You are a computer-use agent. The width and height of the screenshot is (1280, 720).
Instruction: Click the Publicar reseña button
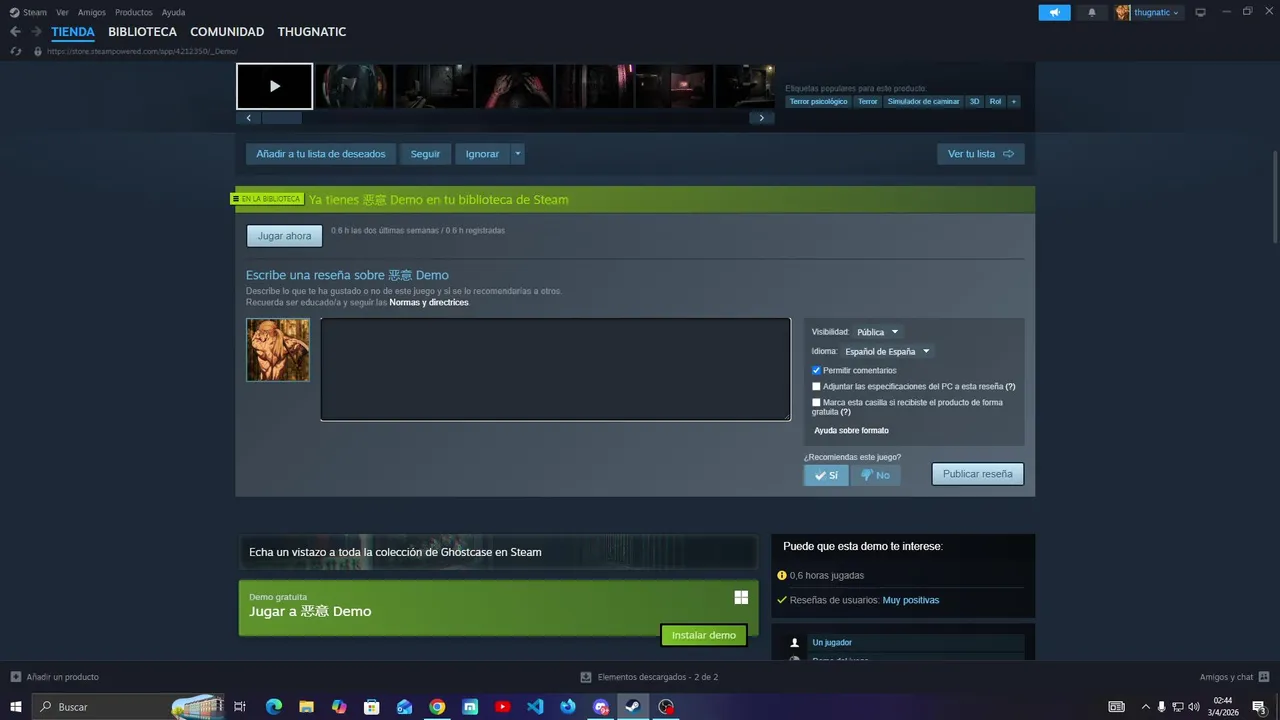(x=977, y=474)
